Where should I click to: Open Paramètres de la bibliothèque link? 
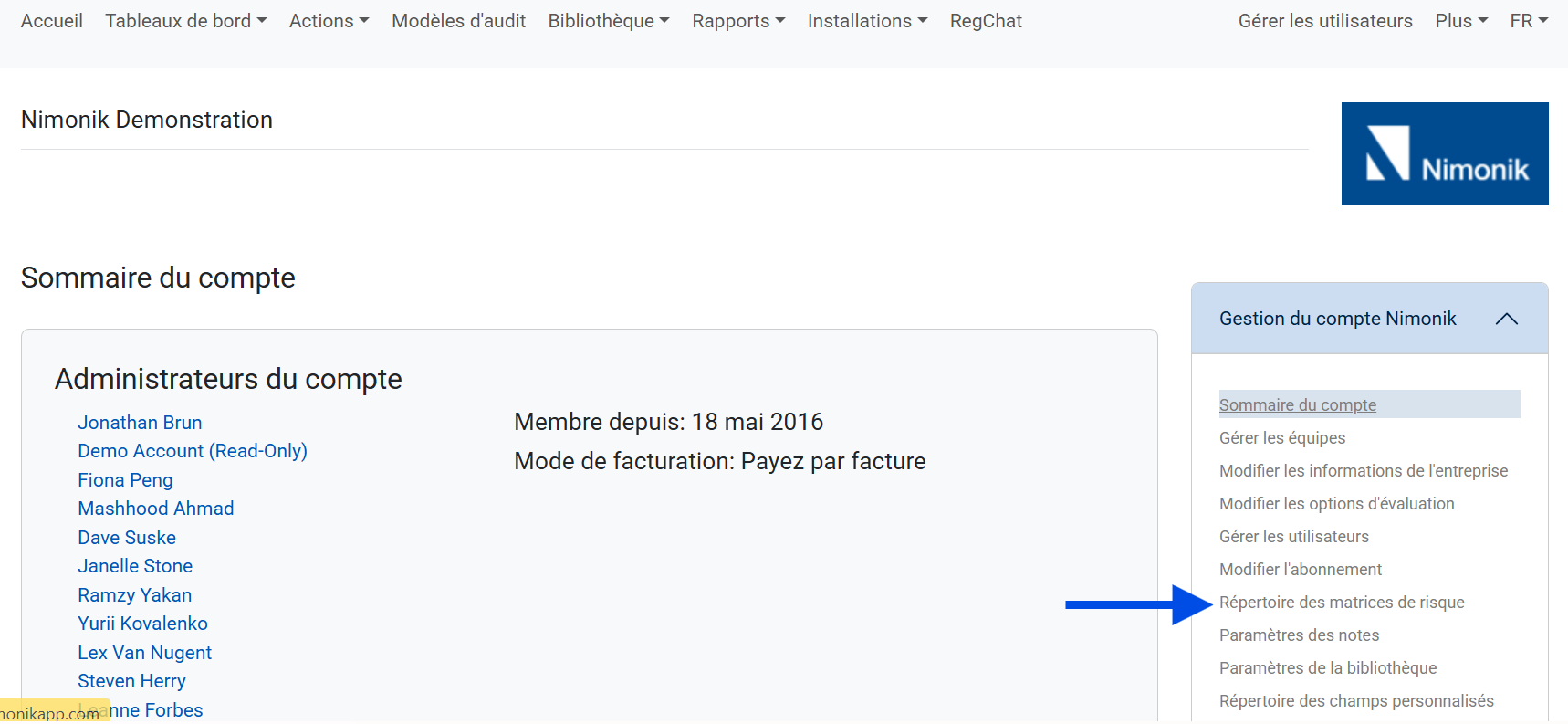(x=1328, y=667)
